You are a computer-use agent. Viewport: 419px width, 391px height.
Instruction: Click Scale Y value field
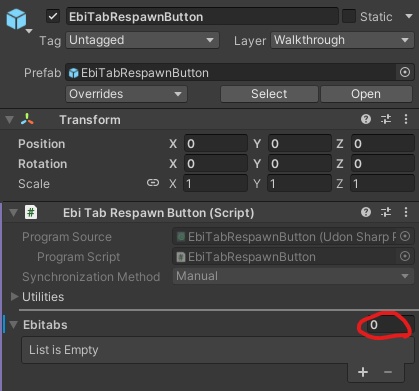(x=300, y=183)
